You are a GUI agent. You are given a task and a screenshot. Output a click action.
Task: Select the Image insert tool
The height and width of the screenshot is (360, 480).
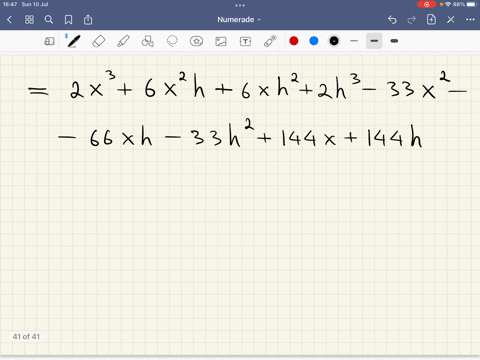221,41
